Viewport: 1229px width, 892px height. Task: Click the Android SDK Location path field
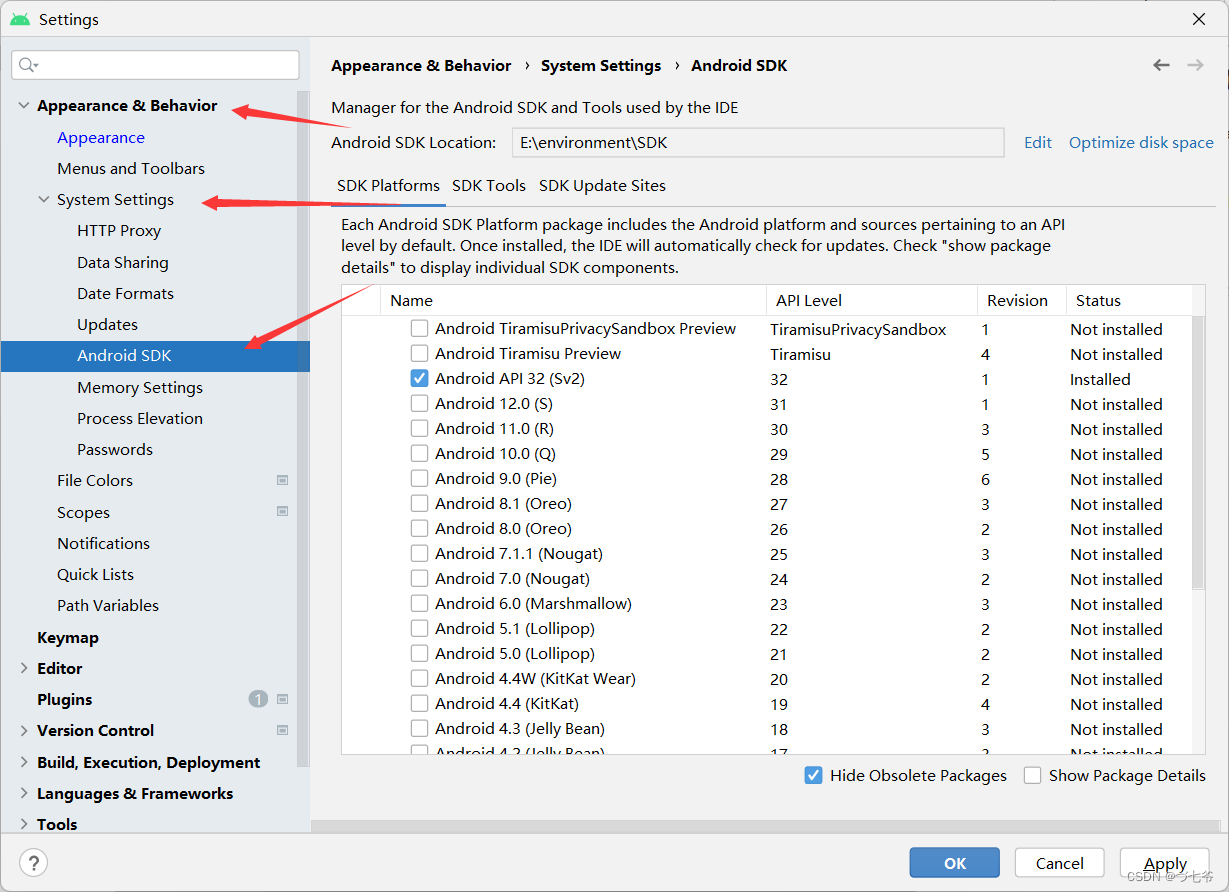758,142
